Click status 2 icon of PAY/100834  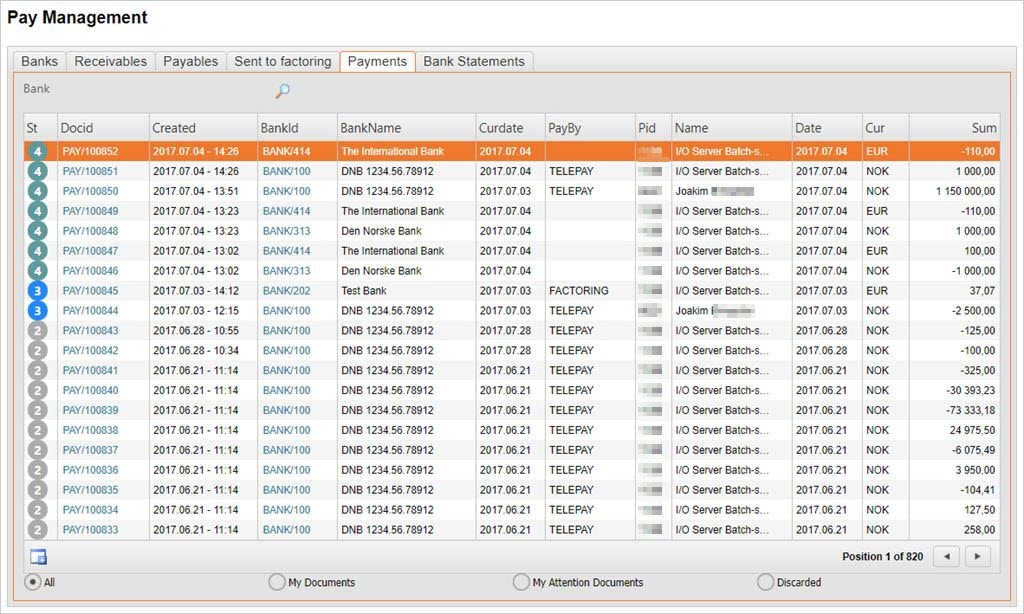pos(37,510)
